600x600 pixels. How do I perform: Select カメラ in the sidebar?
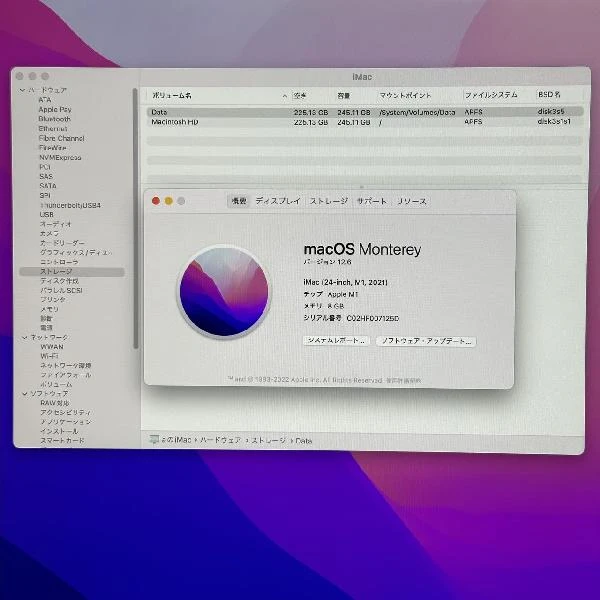(49, 233)
